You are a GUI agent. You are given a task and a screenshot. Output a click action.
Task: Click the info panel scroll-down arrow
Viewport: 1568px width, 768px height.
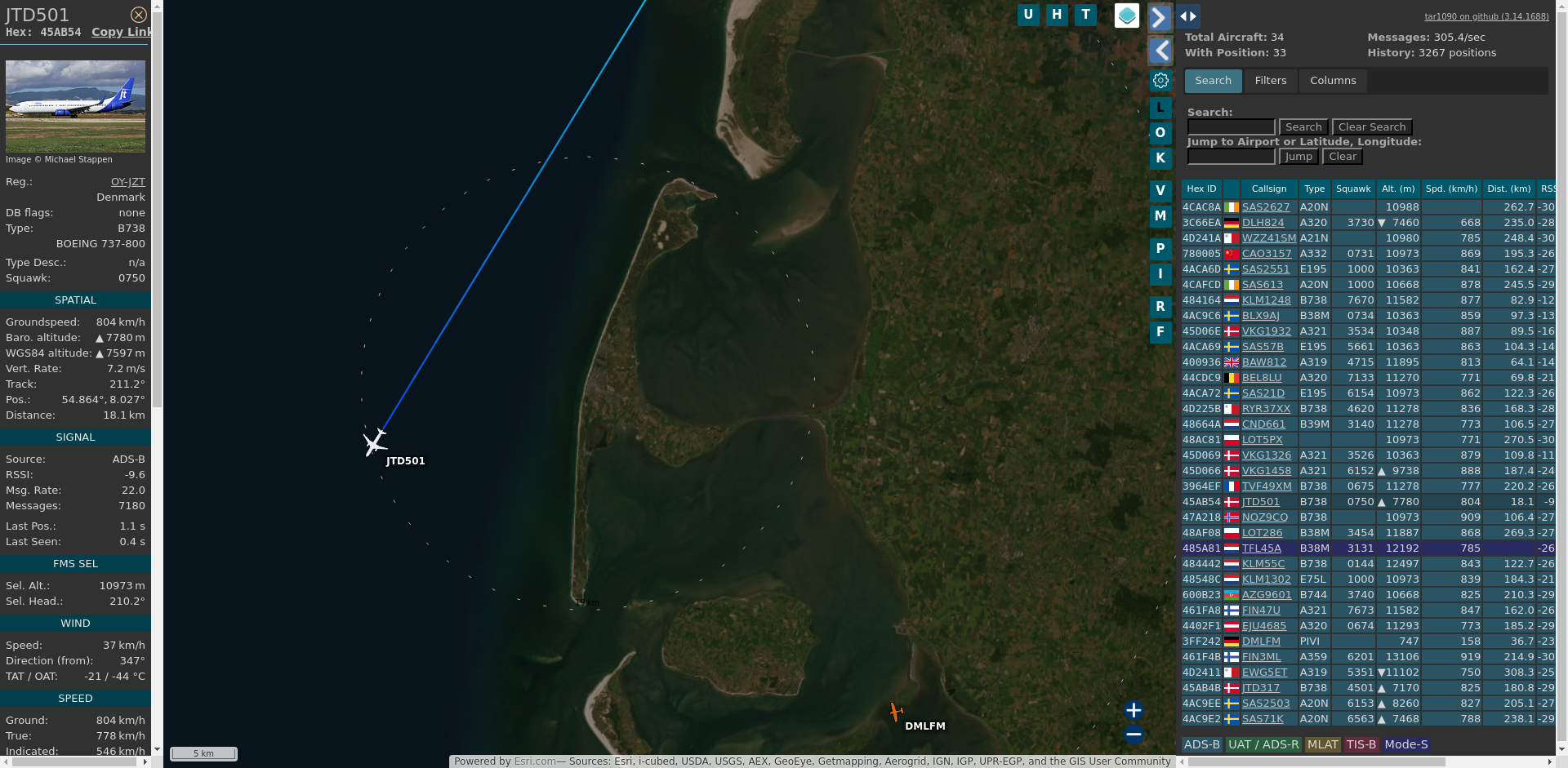[x=157, y=749]
